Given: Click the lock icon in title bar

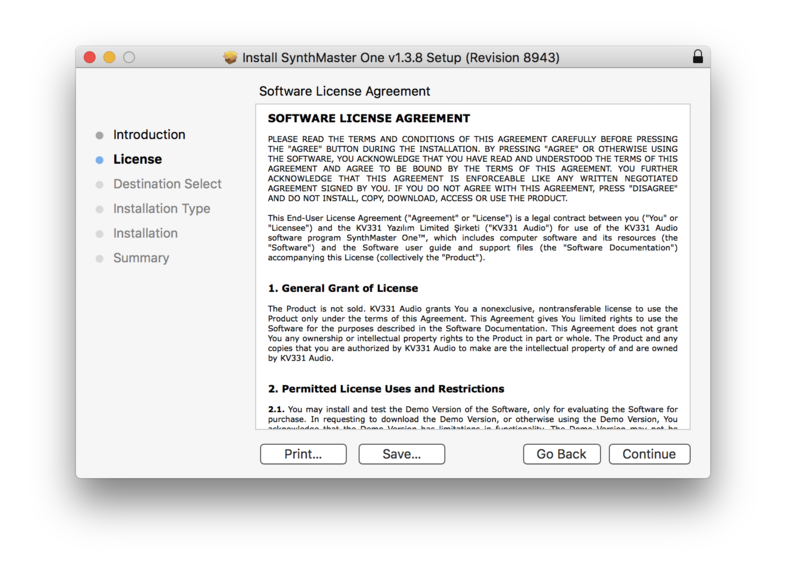Looking at the screenshot, I should pos(697,57).
